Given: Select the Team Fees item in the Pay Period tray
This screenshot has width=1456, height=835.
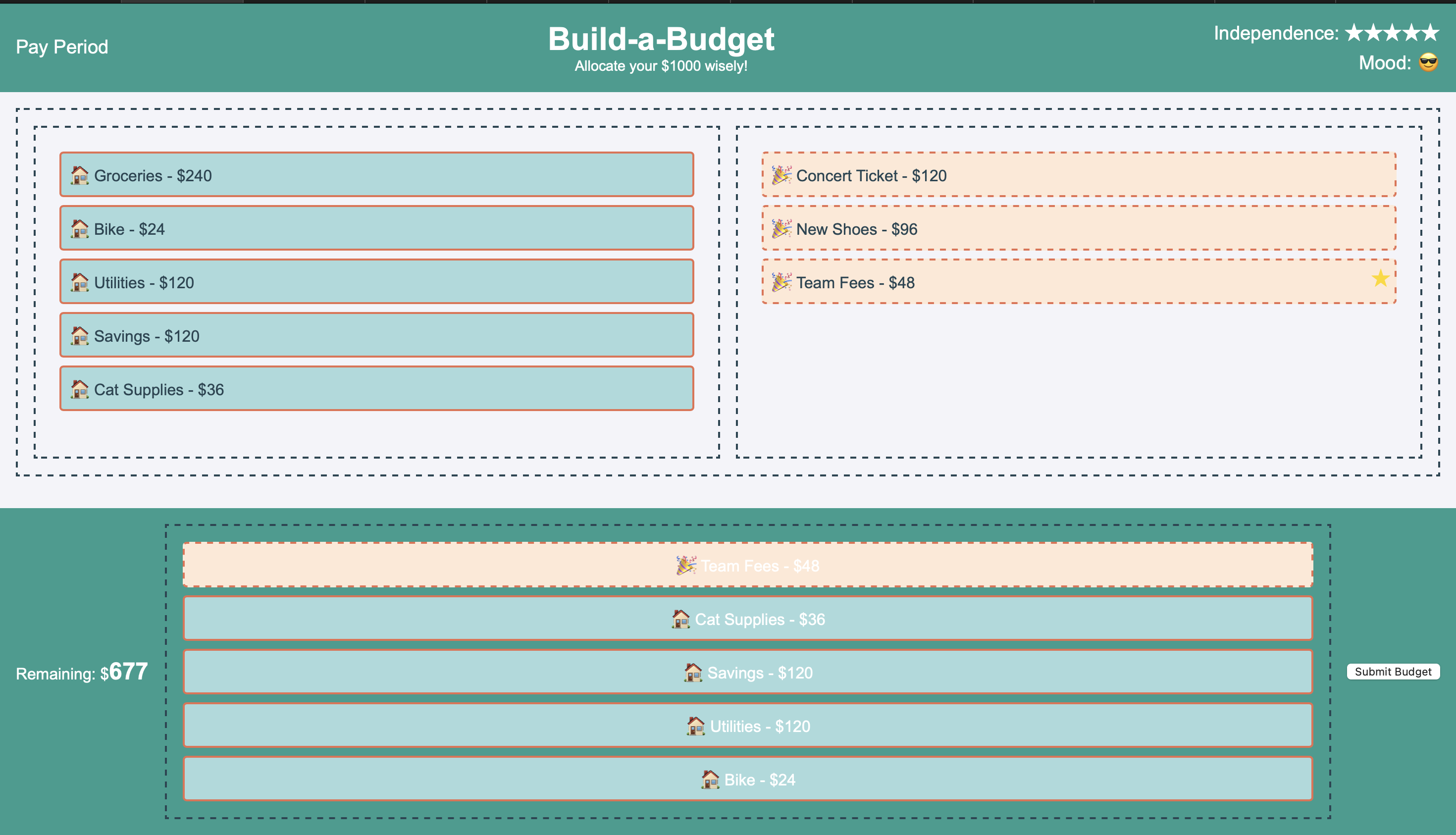Looking at the screenshot, I should pyautogui.click(x=747, y=566).
